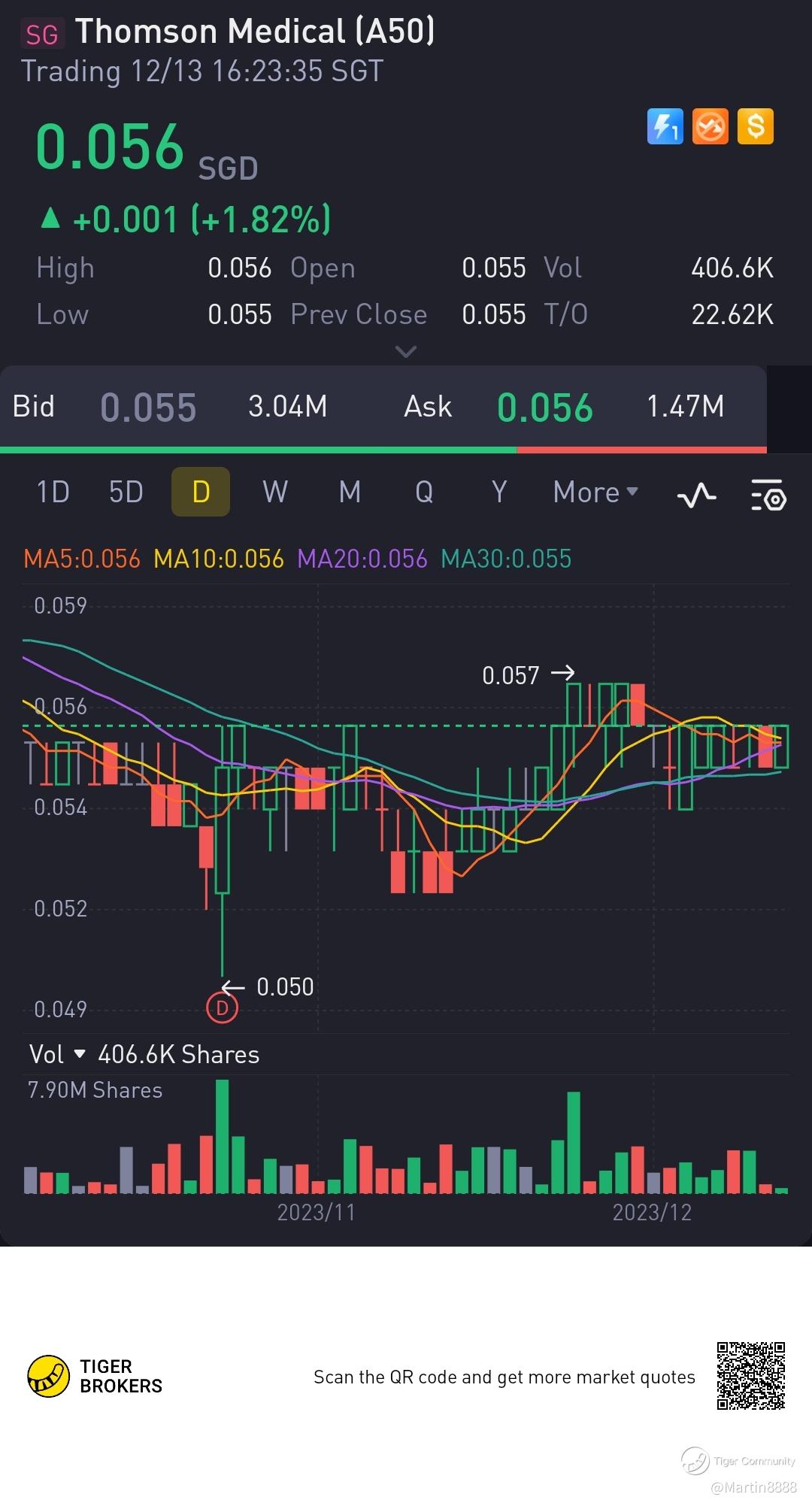Tap the Open value 0.055
Screen dimensions: 812x1506
tap(494, 268)
